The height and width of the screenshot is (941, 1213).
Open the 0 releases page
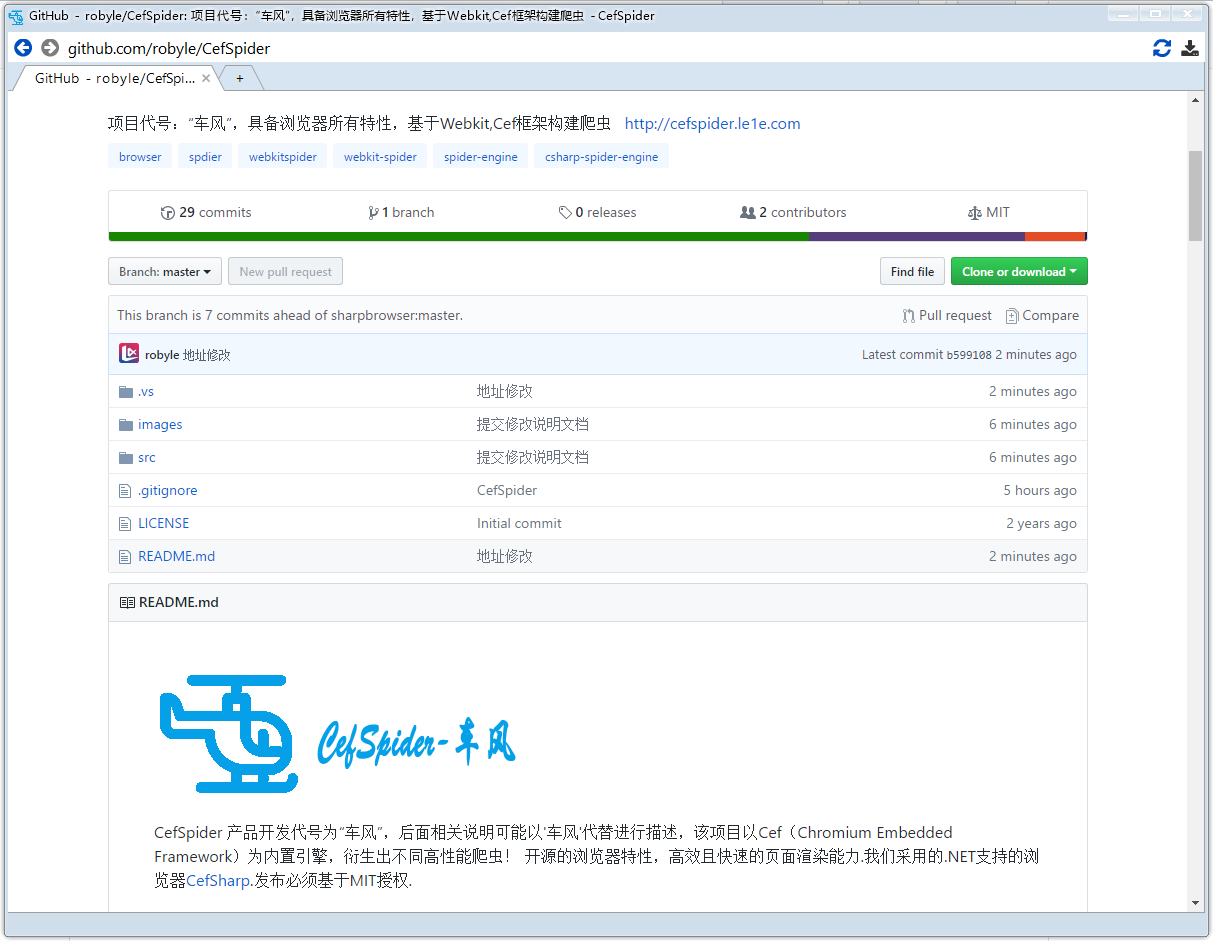597,212
